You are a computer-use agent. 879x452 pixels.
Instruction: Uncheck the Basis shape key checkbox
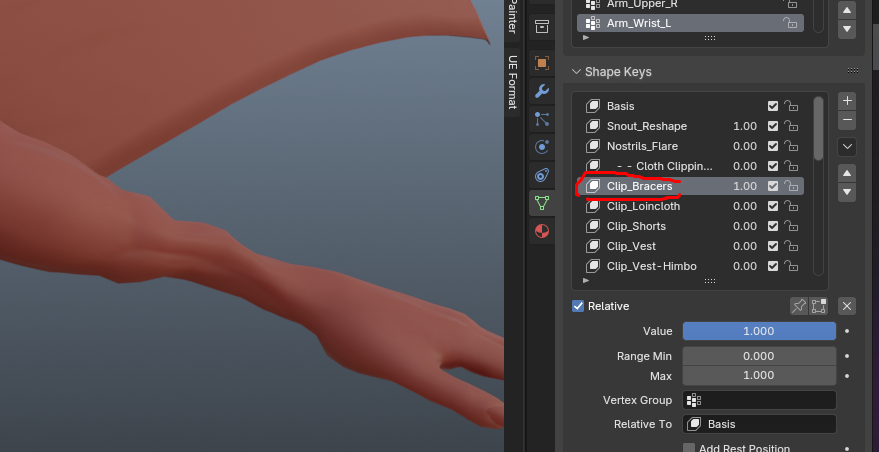click(x=773, y=106)
